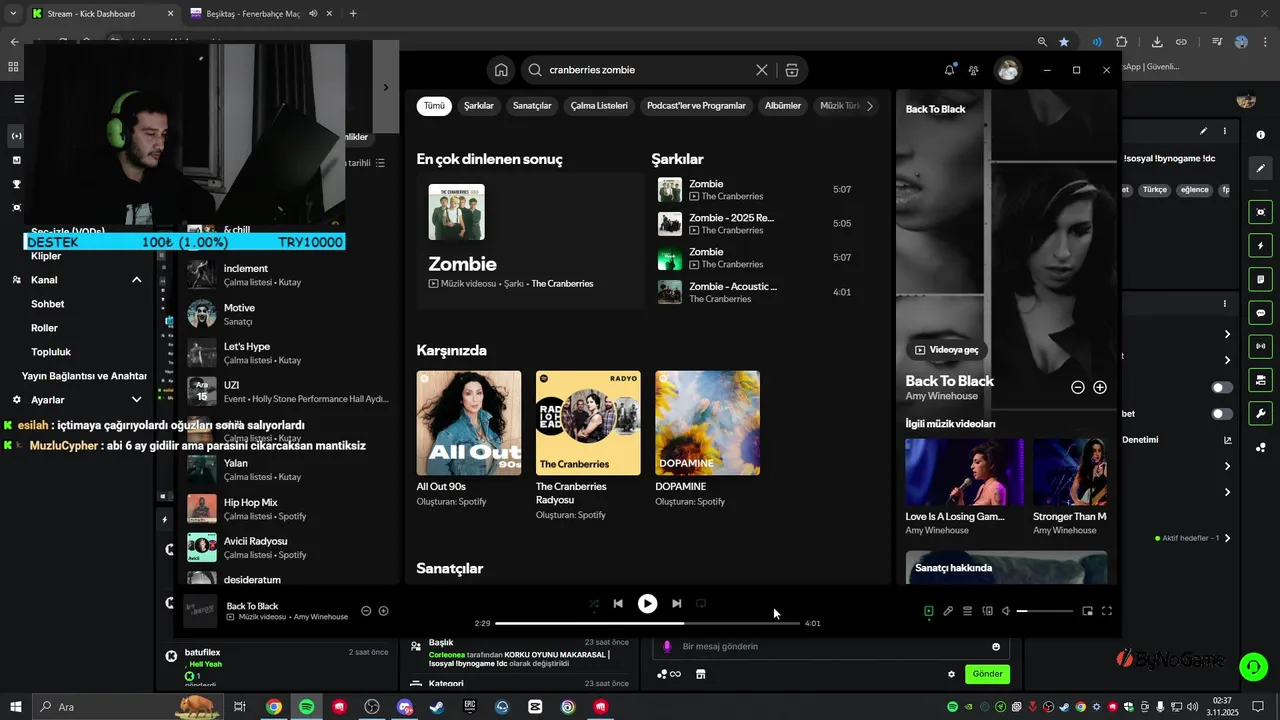Open the emoji picker in Kick chat

click(x=996, y=647)
